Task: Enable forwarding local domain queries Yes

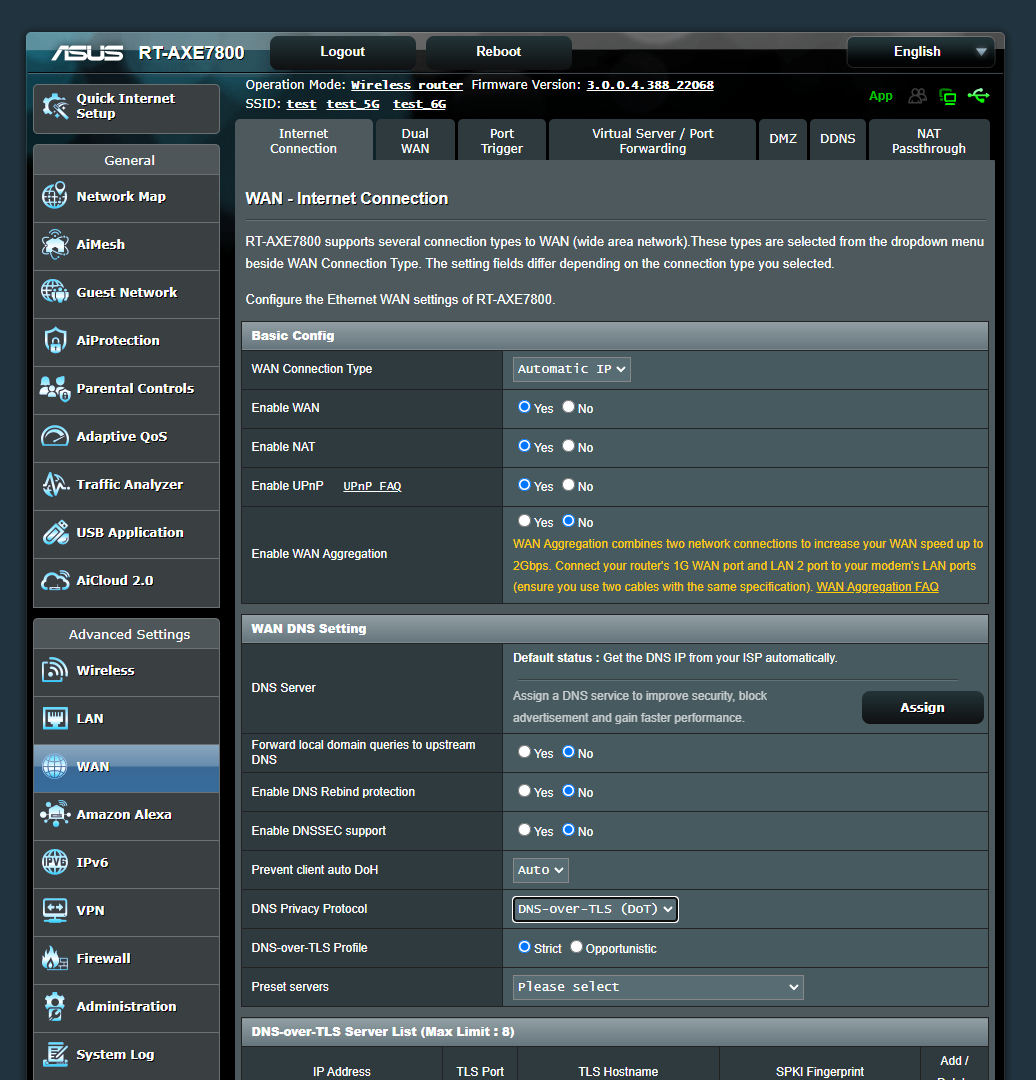Action: click(x=524, y=751)
